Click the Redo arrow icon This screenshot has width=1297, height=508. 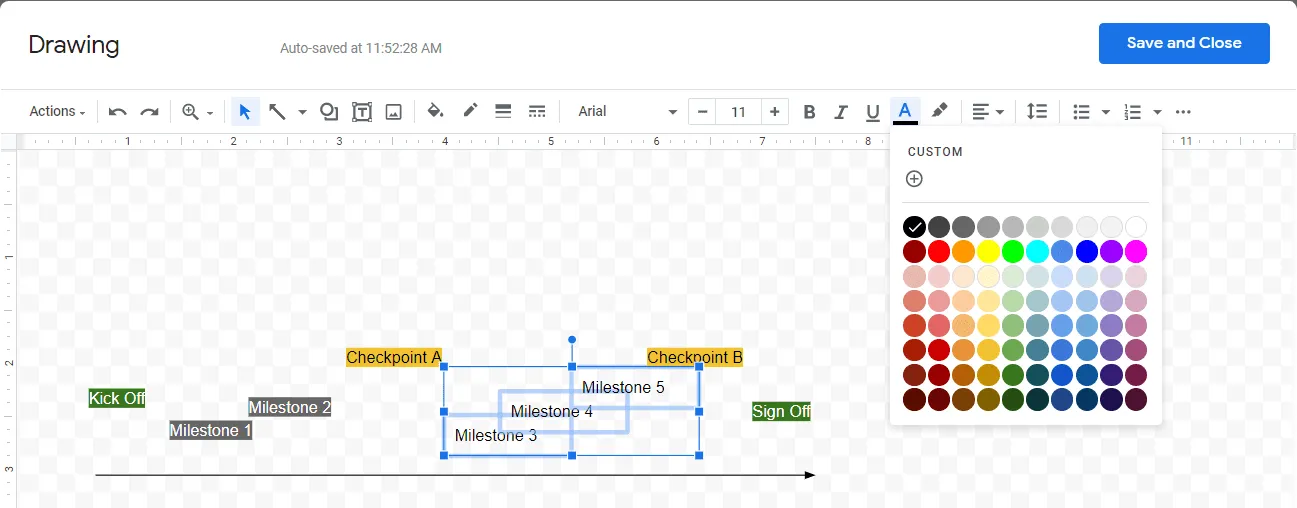(149, 111)
